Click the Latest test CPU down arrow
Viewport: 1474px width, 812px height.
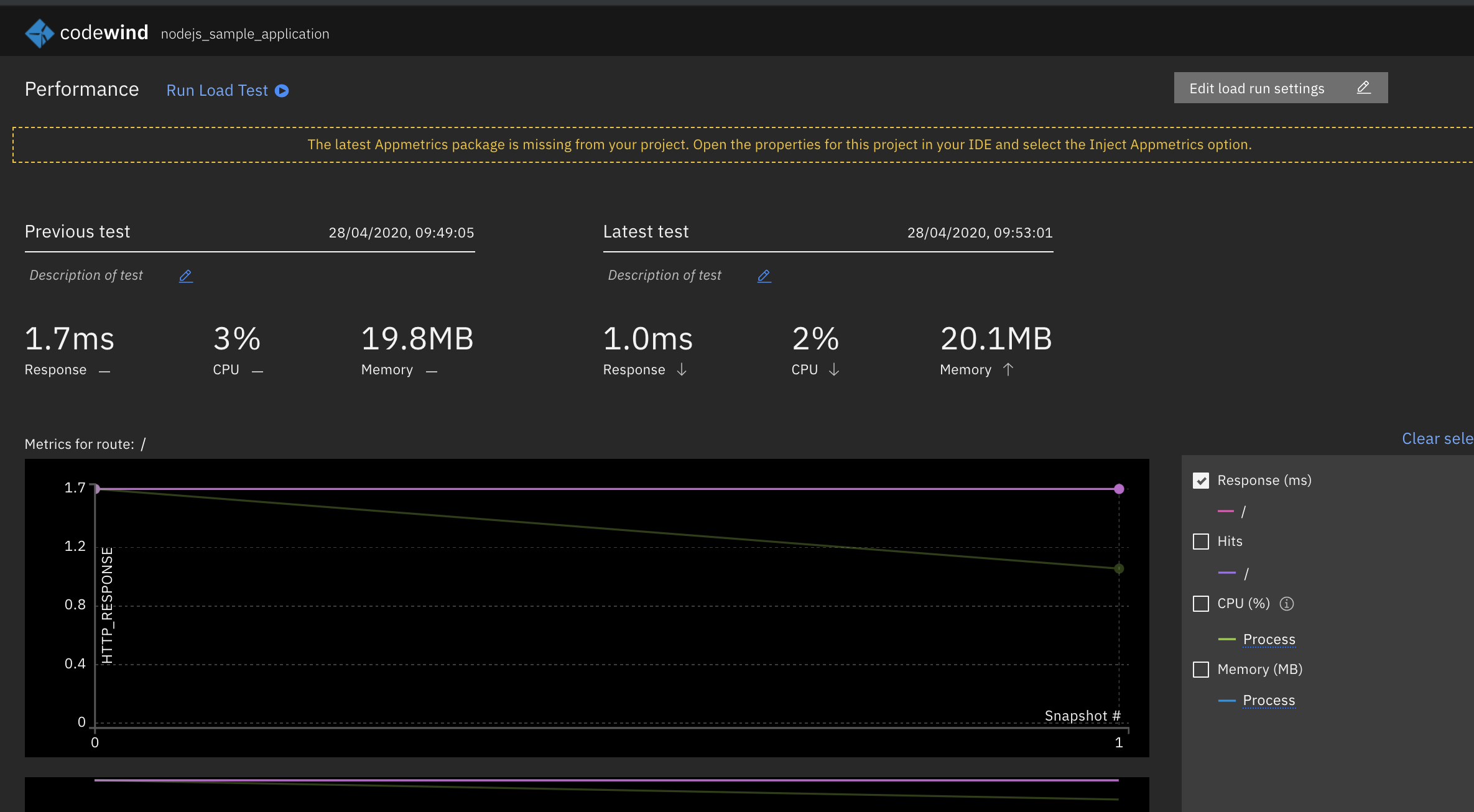834,370
